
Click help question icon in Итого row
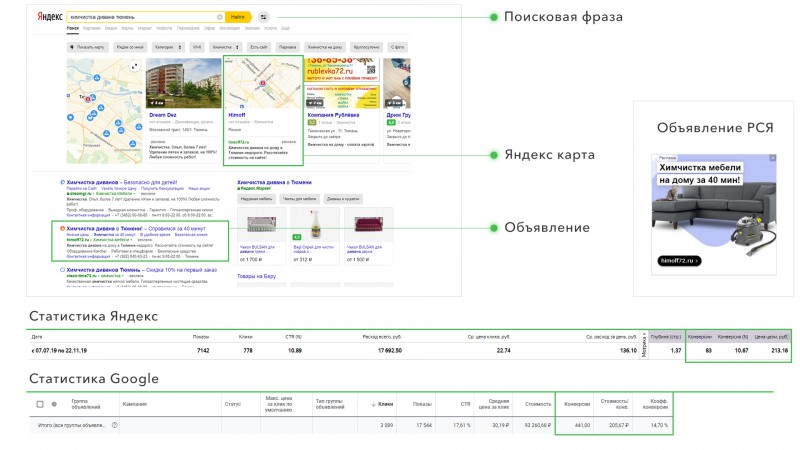114,425
